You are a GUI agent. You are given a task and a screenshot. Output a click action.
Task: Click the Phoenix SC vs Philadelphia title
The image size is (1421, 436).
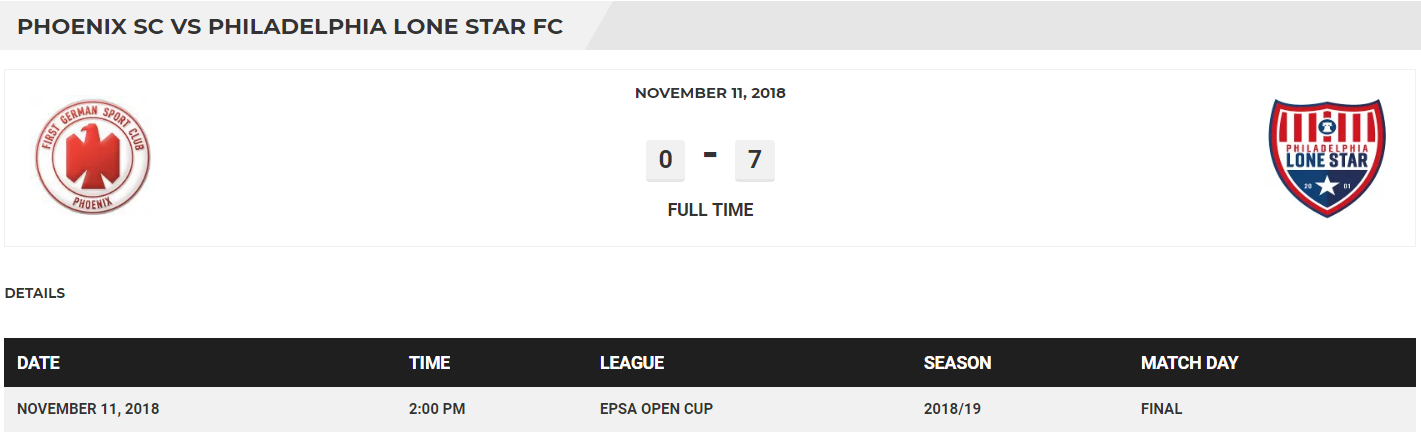pyautogui.click(x=290, y=27)
